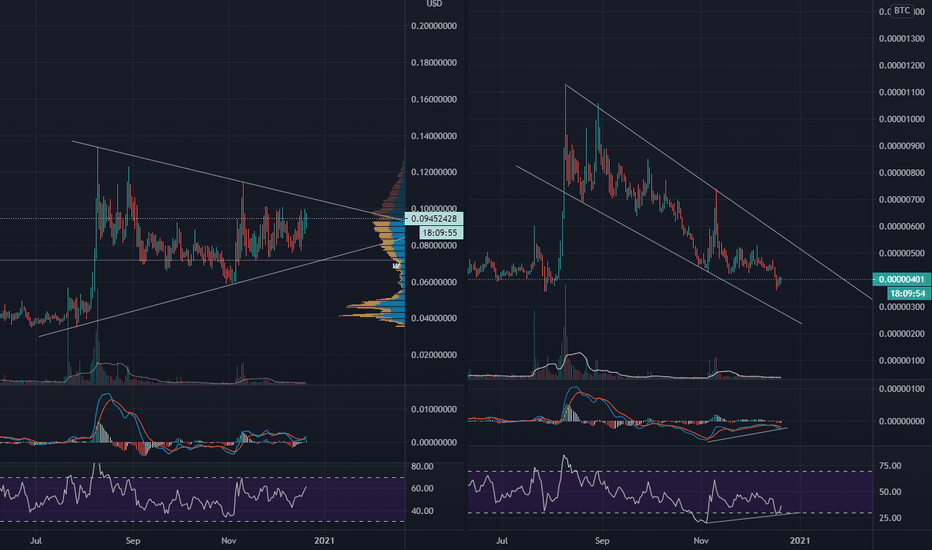Click the 0.02000000 price axis label

point(434,355)
